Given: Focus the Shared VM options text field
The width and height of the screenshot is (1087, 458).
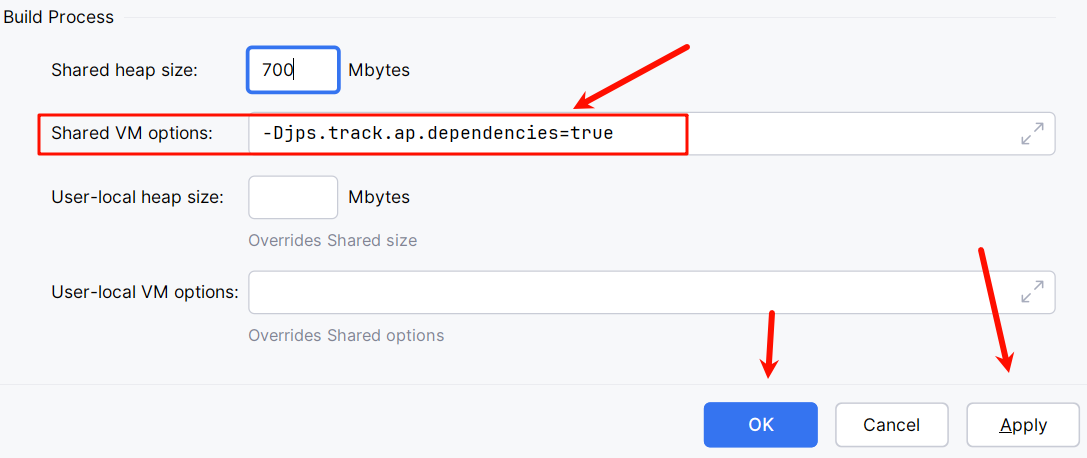Looking at the screenshot, I should 652,134.
